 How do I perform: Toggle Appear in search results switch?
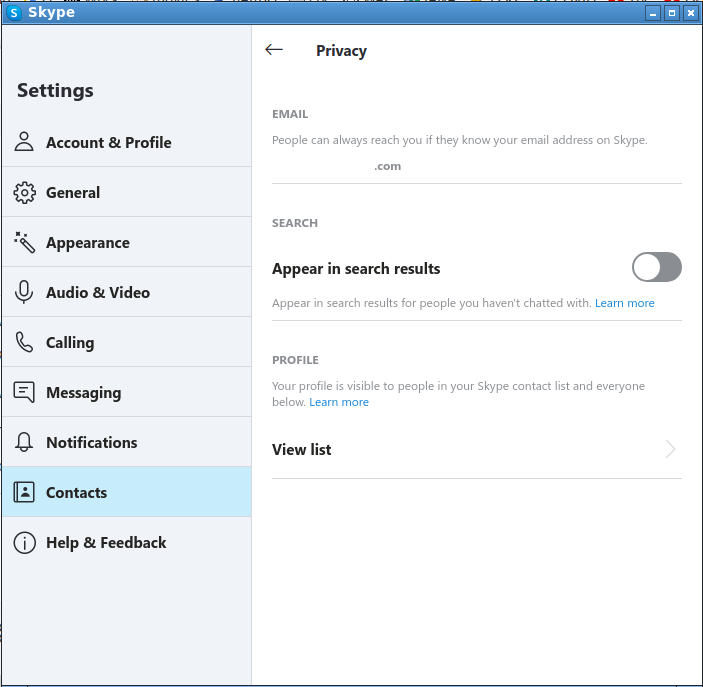click(x=657, y=267)
